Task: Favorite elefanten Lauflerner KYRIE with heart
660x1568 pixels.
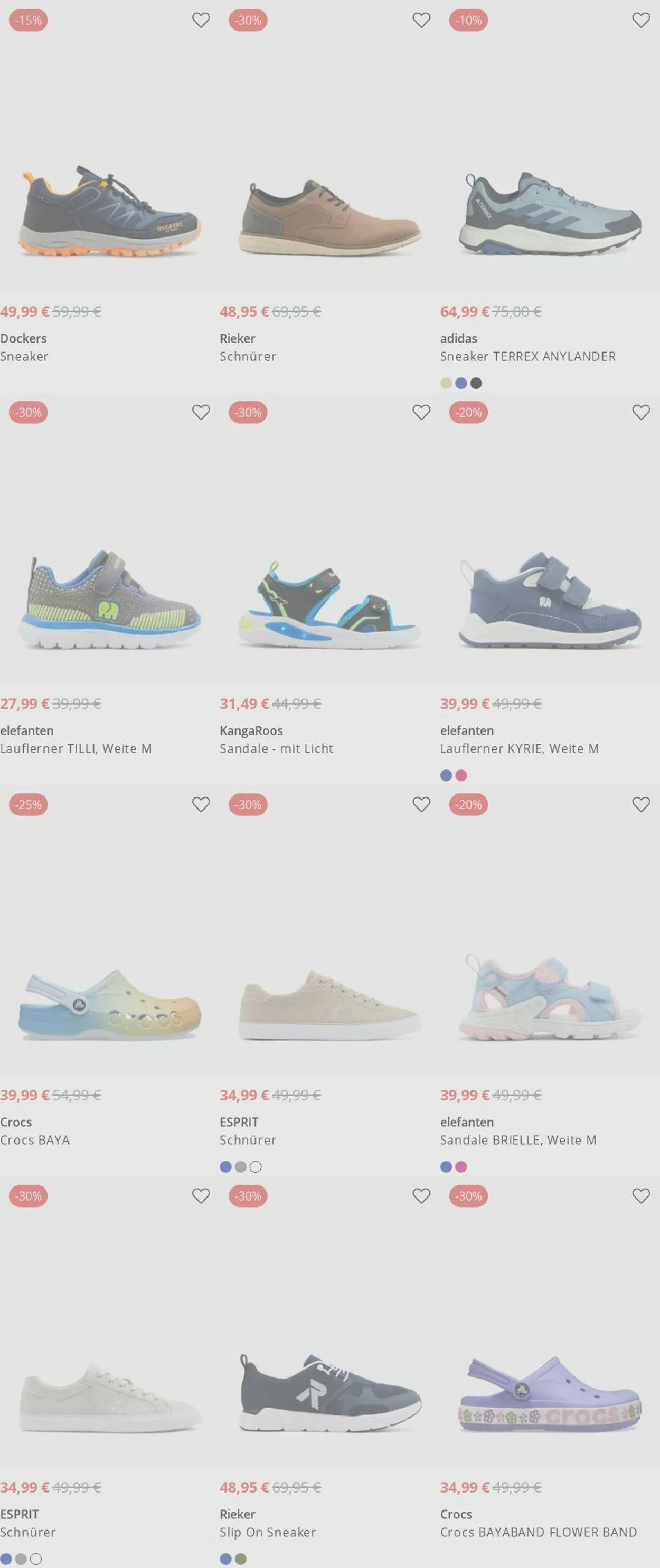Action: tap(641, 412)
